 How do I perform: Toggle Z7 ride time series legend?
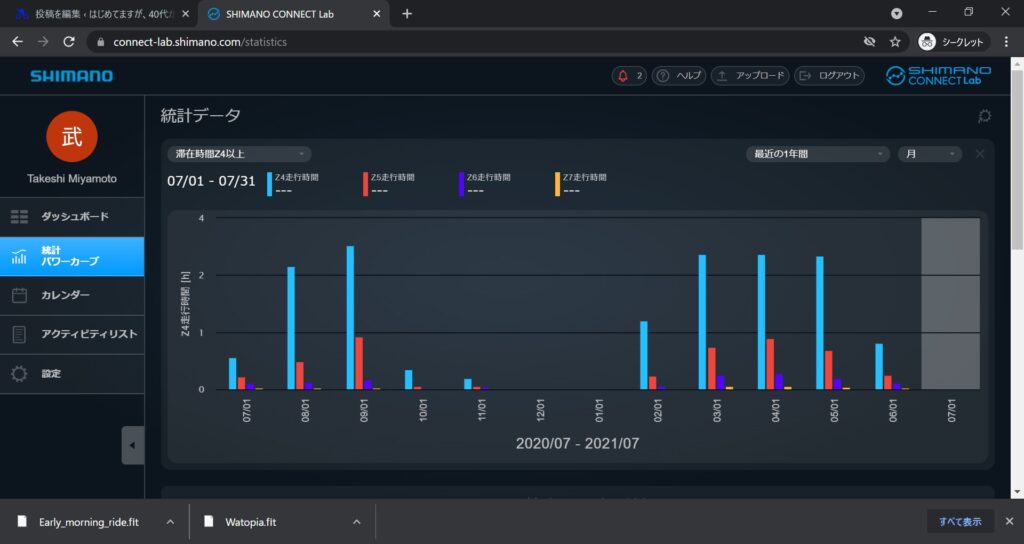(x=584, y=177)
